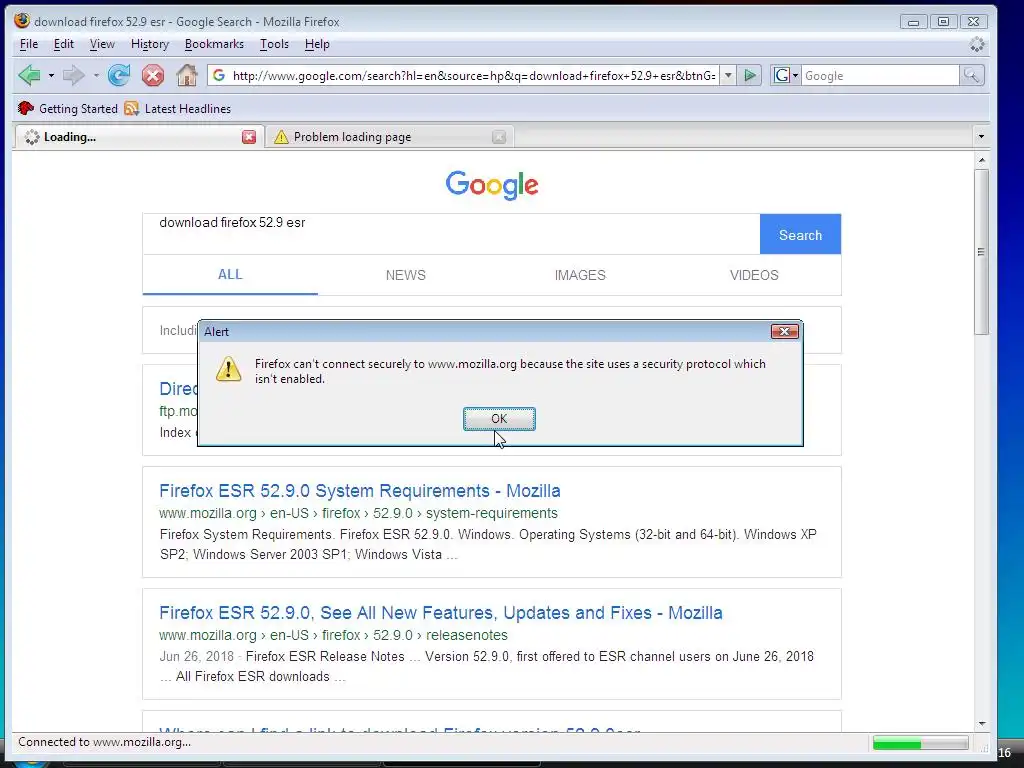Open the History menu
1024x768 pixels.
coord(150,44)
